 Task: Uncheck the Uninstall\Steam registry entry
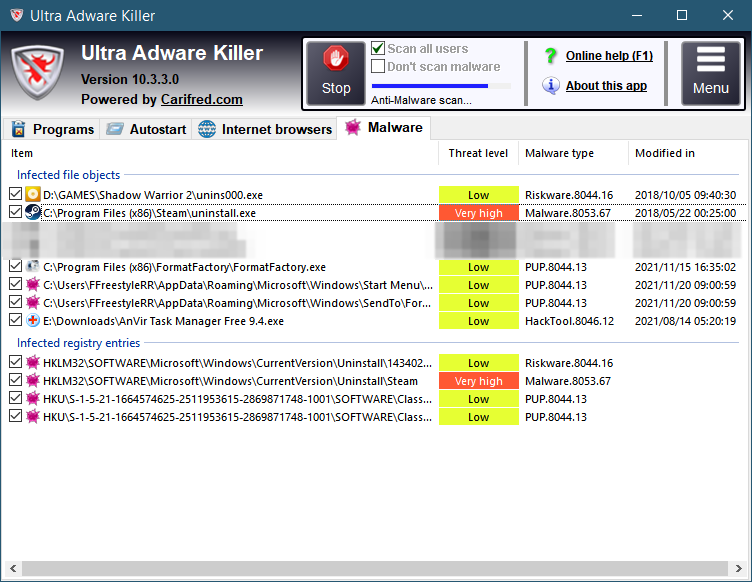pos(15,380)
